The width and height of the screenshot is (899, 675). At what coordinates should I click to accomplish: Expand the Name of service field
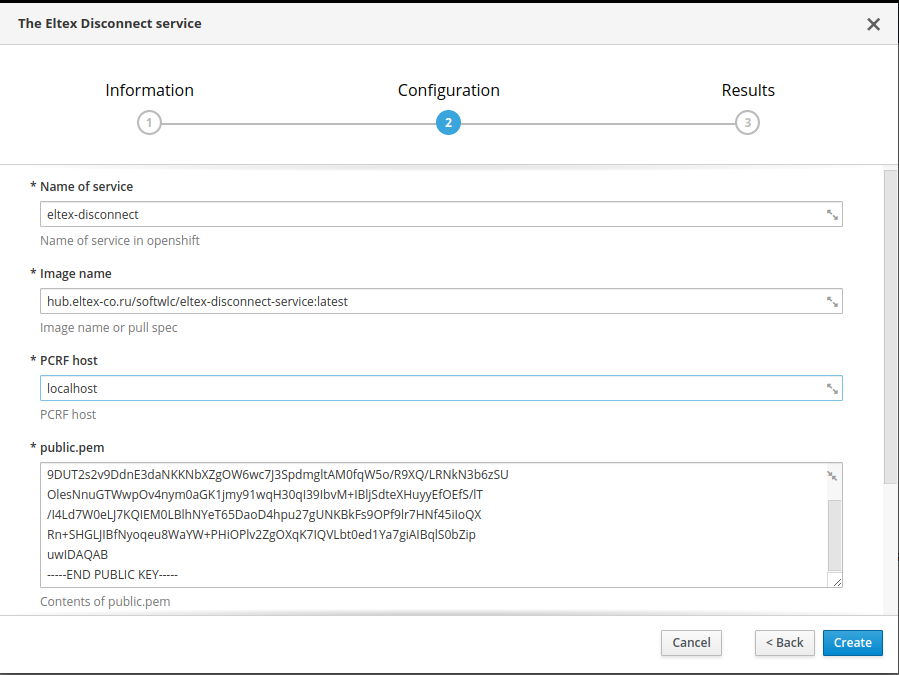pos(832,215)
